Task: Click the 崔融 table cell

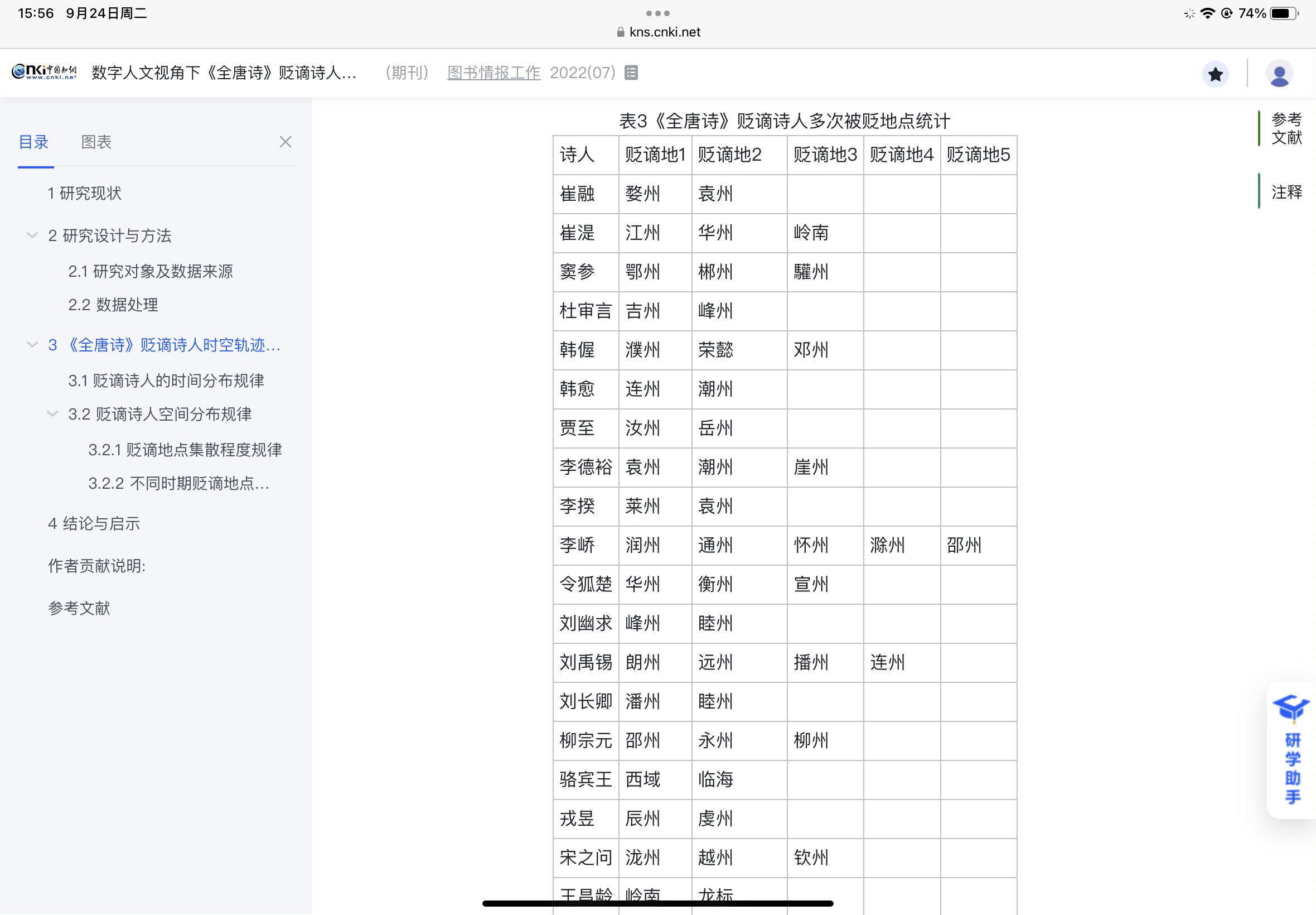Action: (x=586, y=194)
